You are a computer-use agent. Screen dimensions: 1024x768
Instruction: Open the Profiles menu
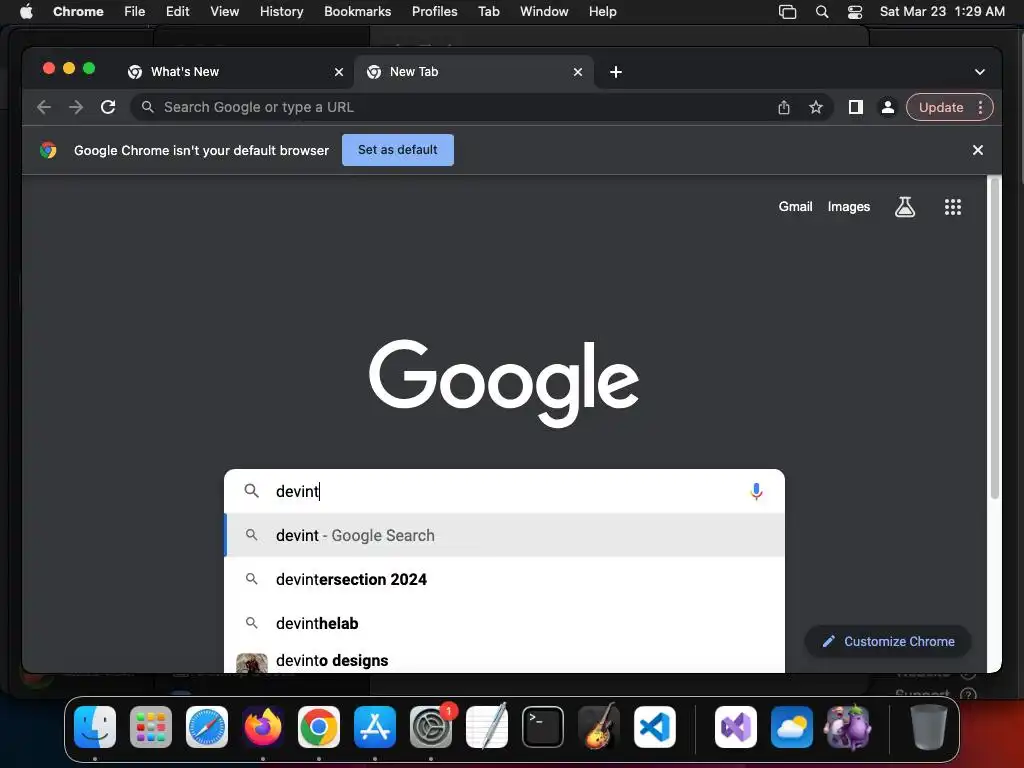(434, 12)
